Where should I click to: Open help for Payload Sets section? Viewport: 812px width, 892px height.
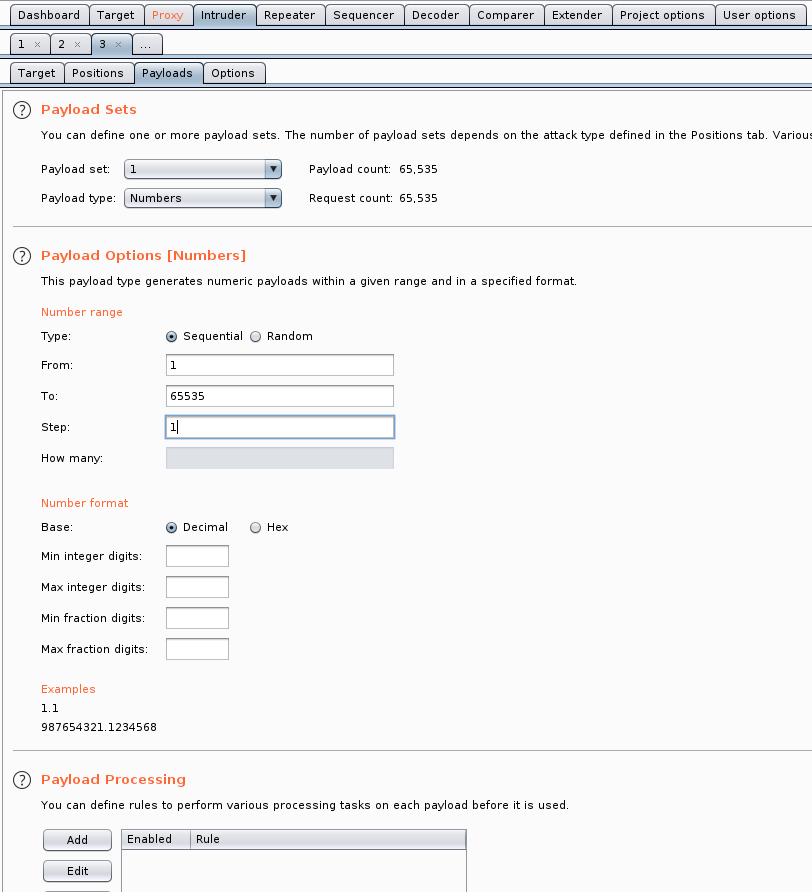click(x=22, y=110)
